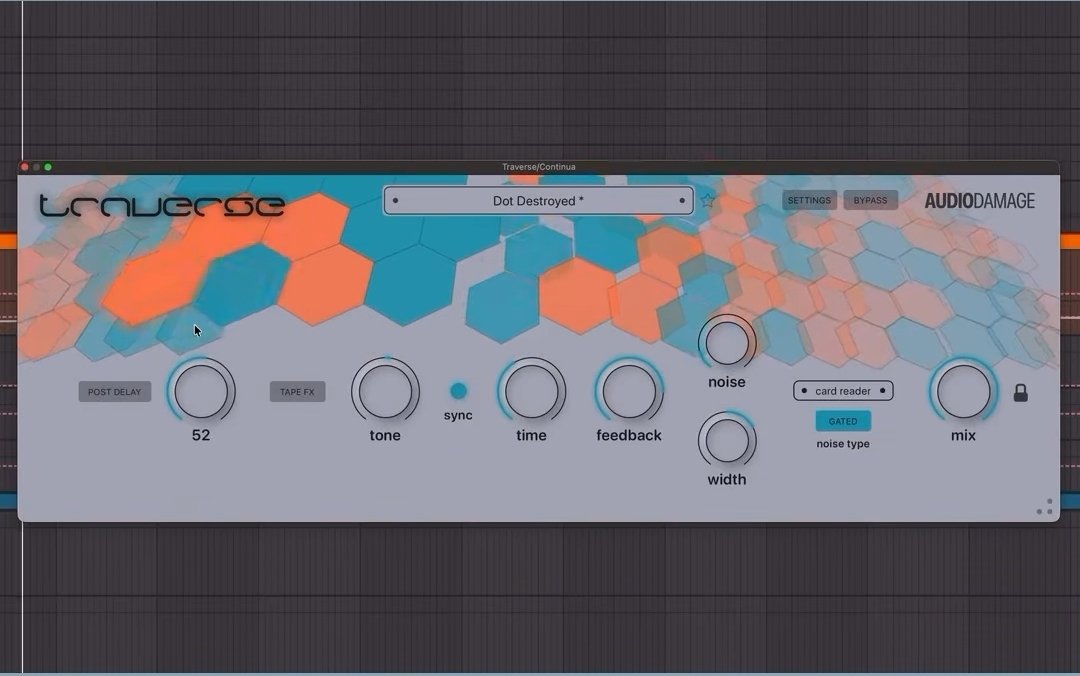Click the mix knob
This screenshot has height=676, width=1080.
pyautogui.click(x=963, y=391)
